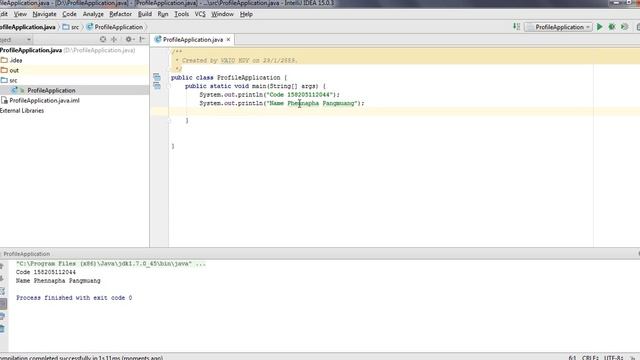The image size is (640, 360).
Task: Open the Tools menu
Action: (182, 14)
